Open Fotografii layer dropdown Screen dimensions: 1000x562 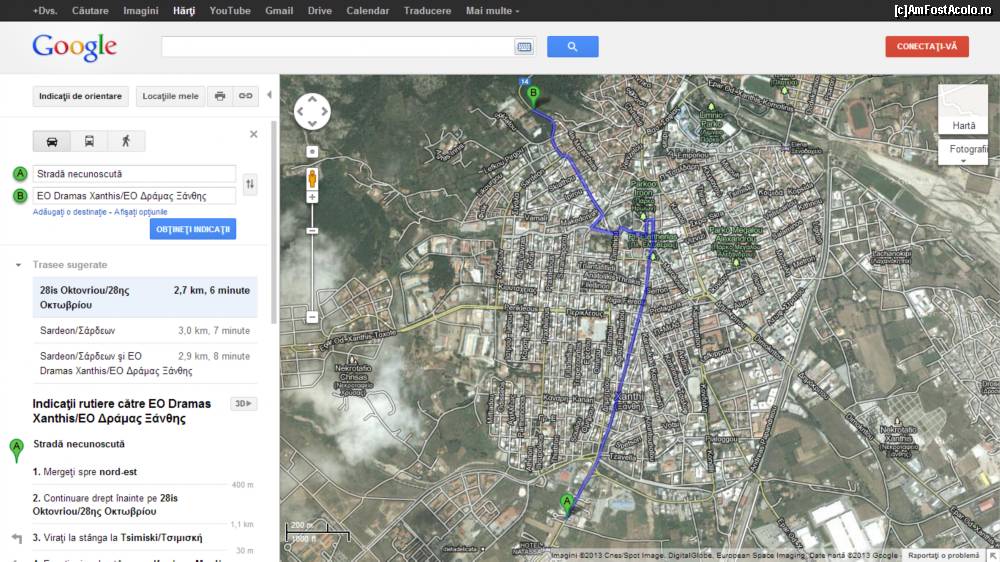point(963,153)
